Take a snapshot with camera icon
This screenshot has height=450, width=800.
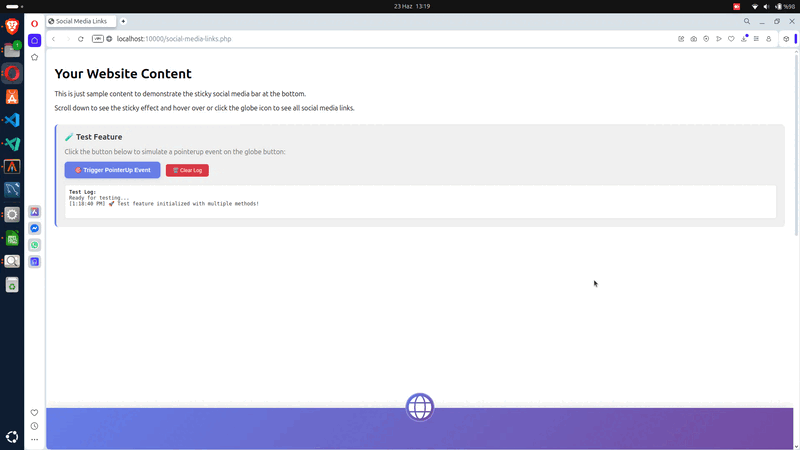[x=694, y=39]
